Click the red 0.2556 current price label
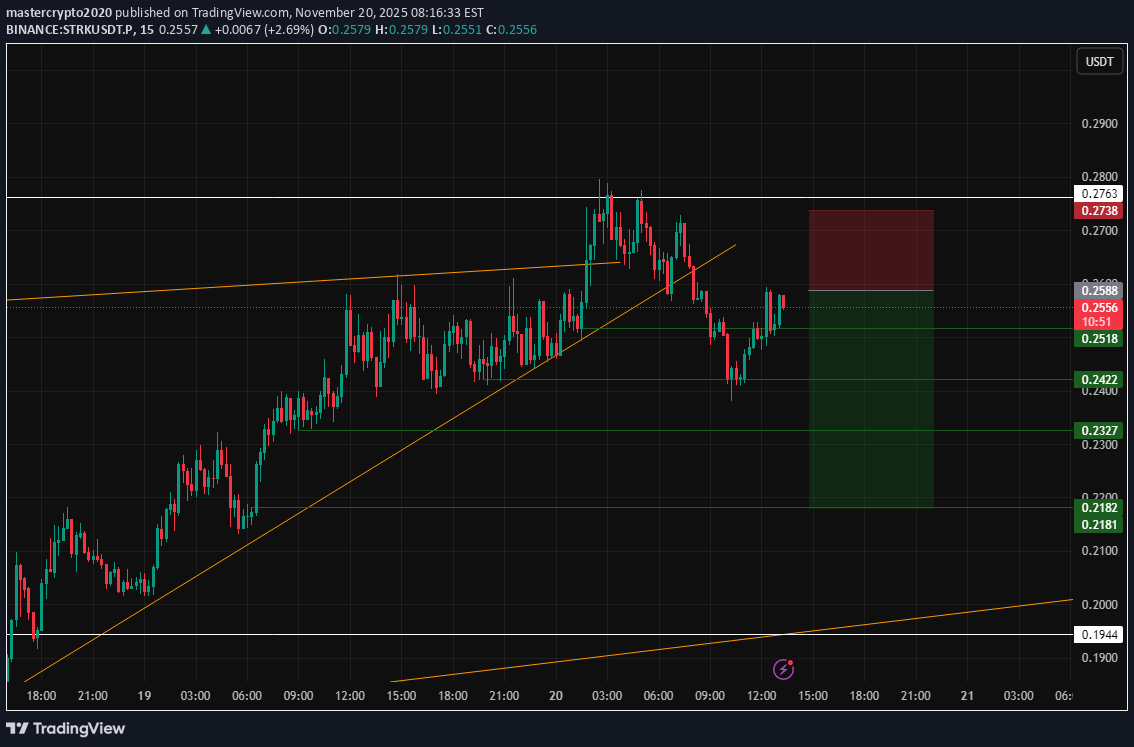The image size is (1134, 747). (1098, 309)
